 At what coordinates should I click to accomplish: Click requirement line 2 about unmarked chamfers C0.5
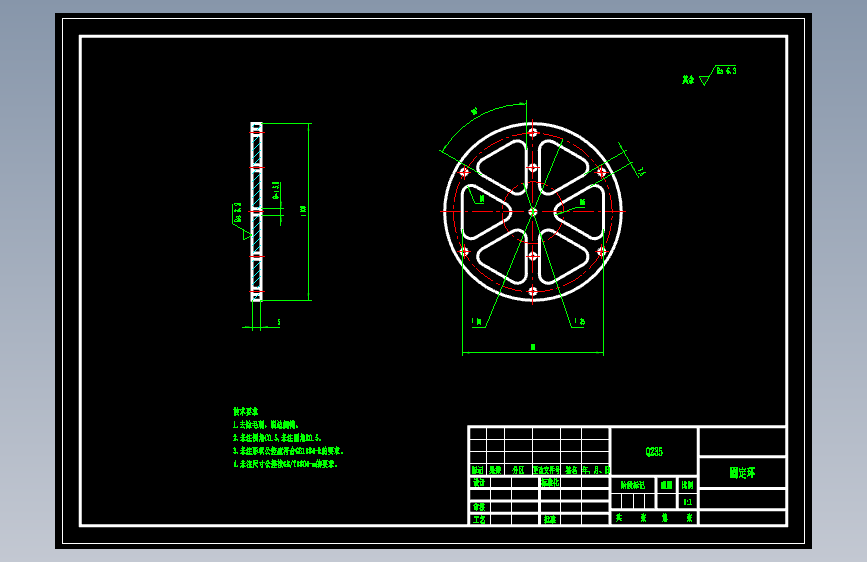[277, 438]
